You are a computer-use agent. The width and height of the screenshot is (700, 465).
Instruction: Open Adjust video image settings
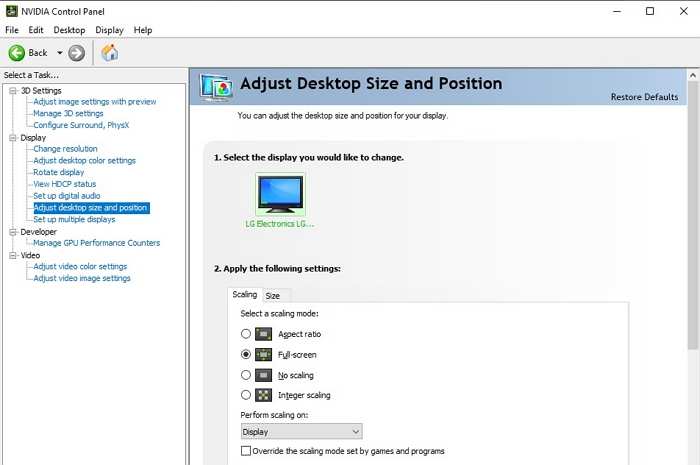pyautogui.click(x=82, y=278)
